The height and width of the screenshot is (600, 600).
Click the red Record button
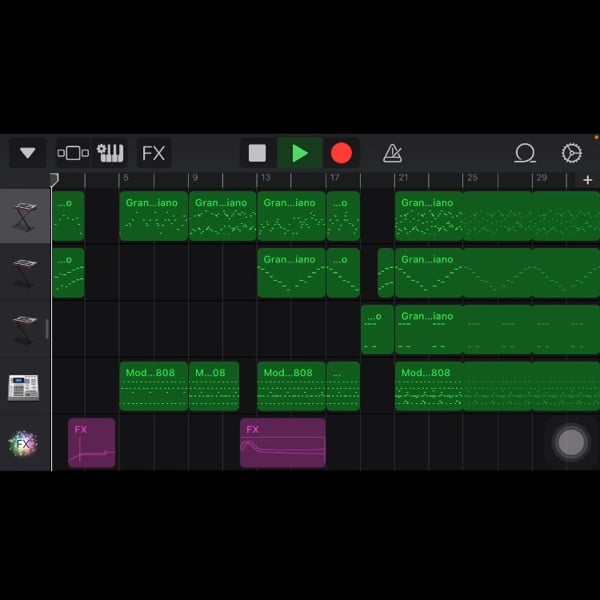coord(342,153)
